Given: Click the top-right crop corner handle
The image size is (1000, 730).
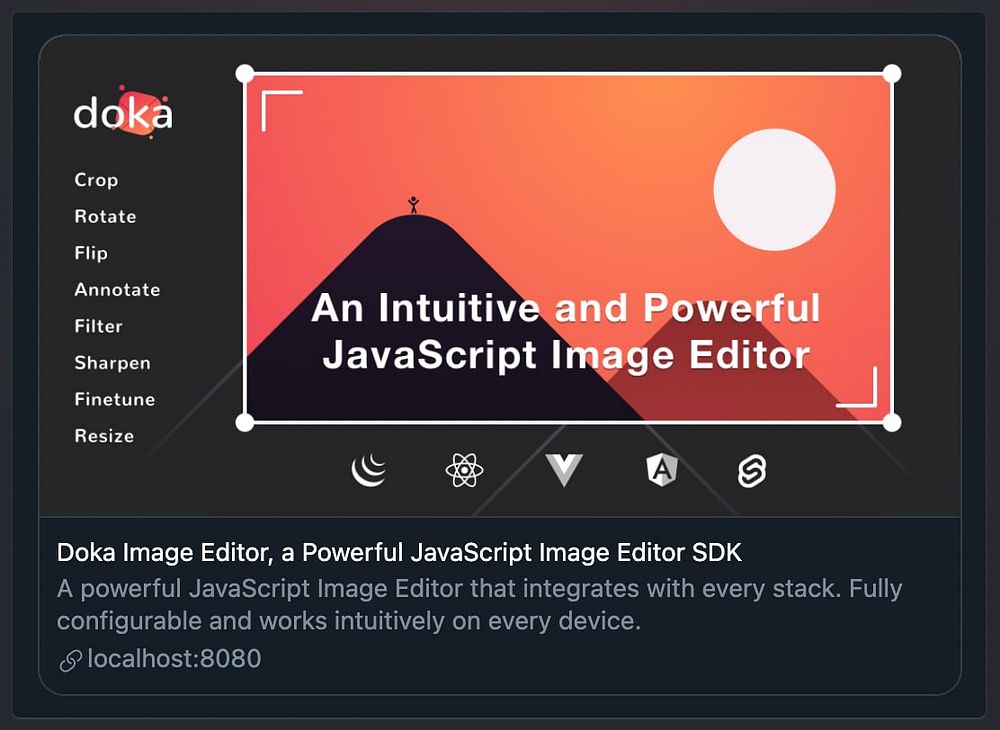Looking at the screenshot, I should click(x=892, y=74).
